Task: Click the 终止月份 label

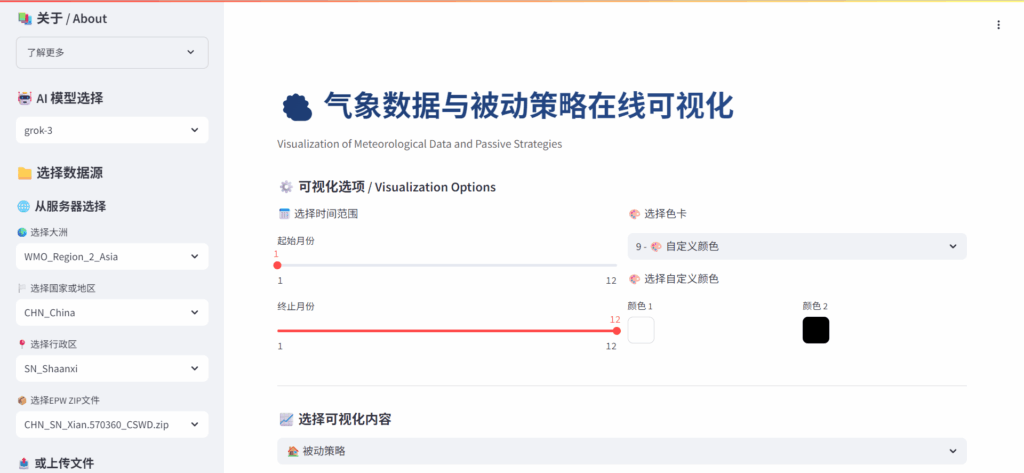Action: pyautogui.click(x=296, y=306)
